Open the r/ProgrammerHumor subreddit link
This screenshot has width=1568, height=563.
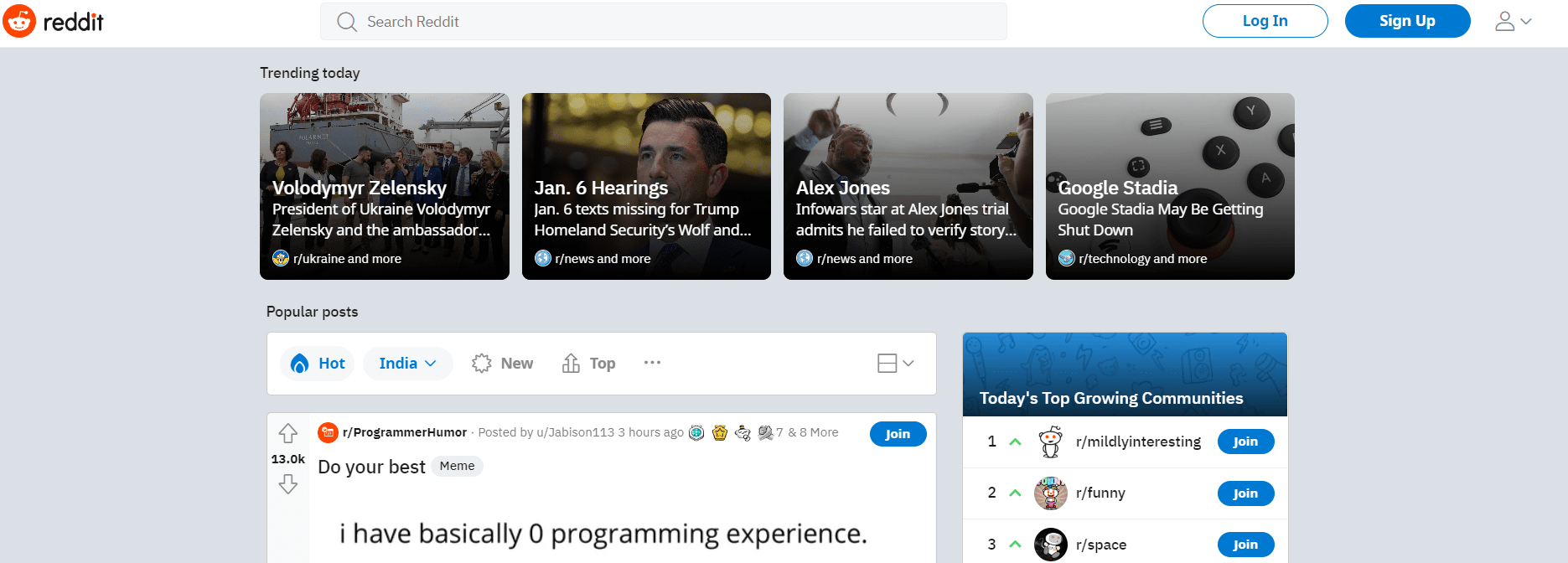[x=405, y=432]
